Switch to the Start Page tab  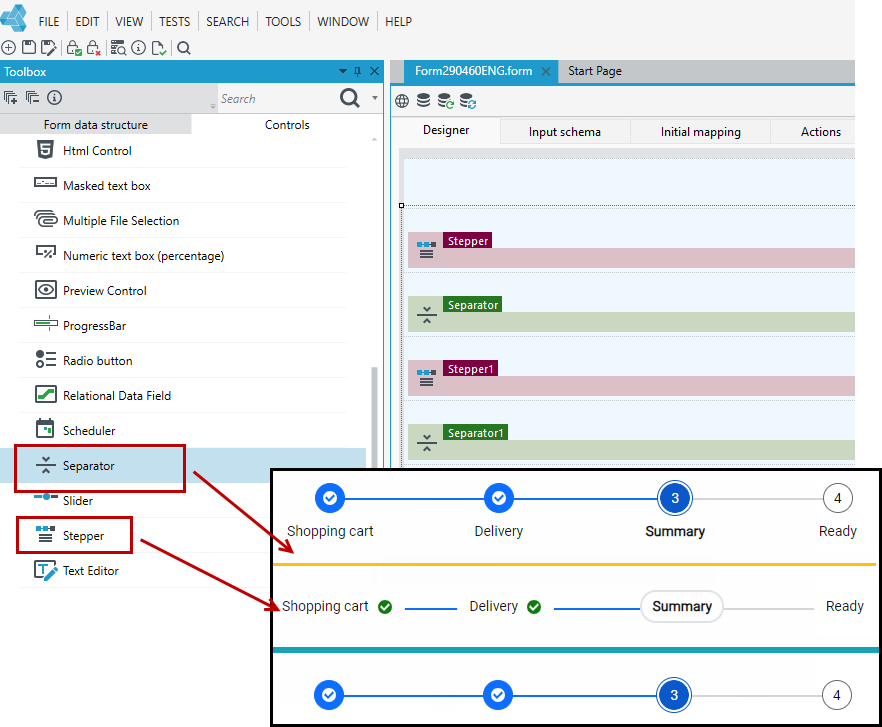point(595,71)
